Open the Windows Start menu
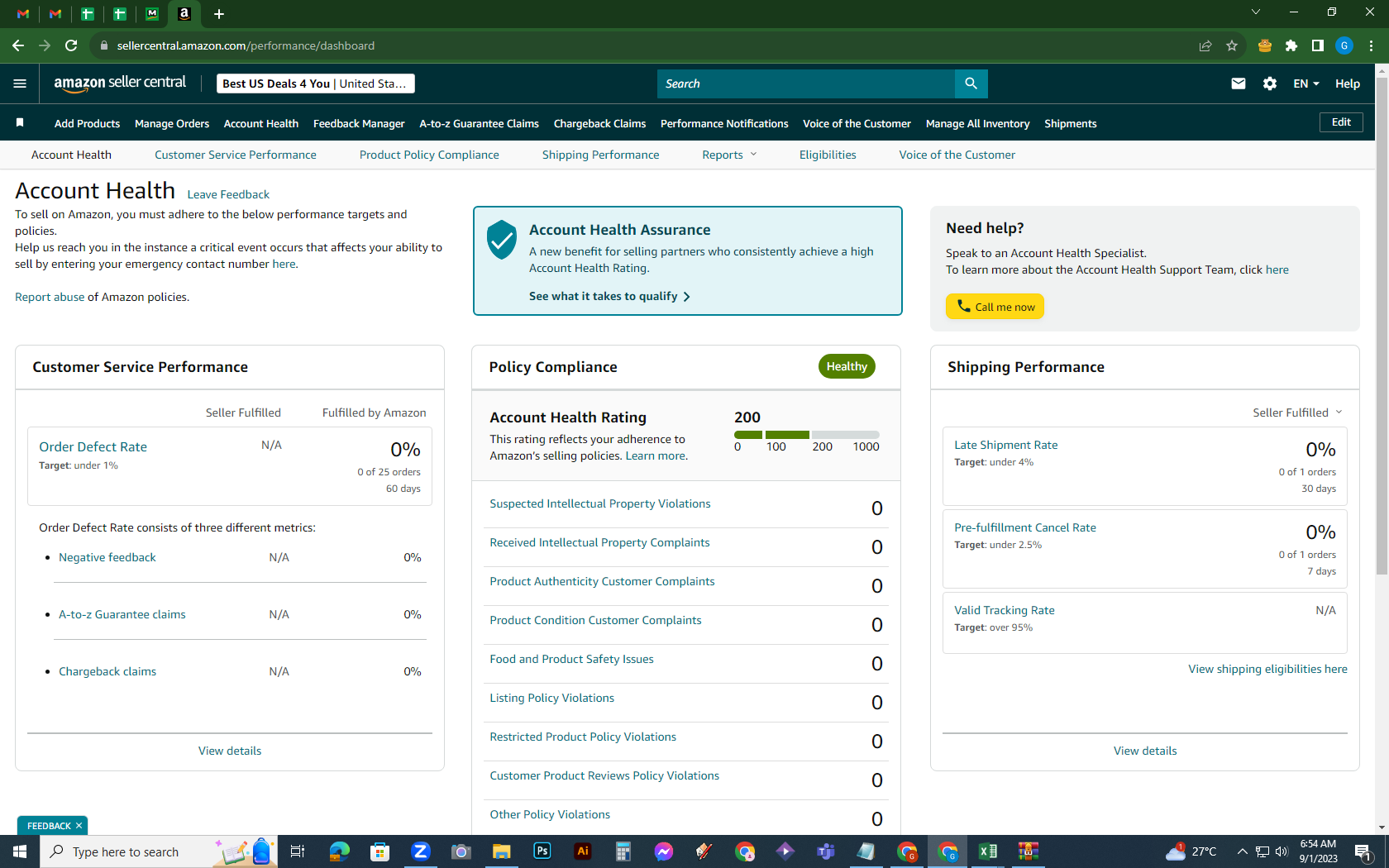The image size is (1389, 868). (x=20, y=851)
